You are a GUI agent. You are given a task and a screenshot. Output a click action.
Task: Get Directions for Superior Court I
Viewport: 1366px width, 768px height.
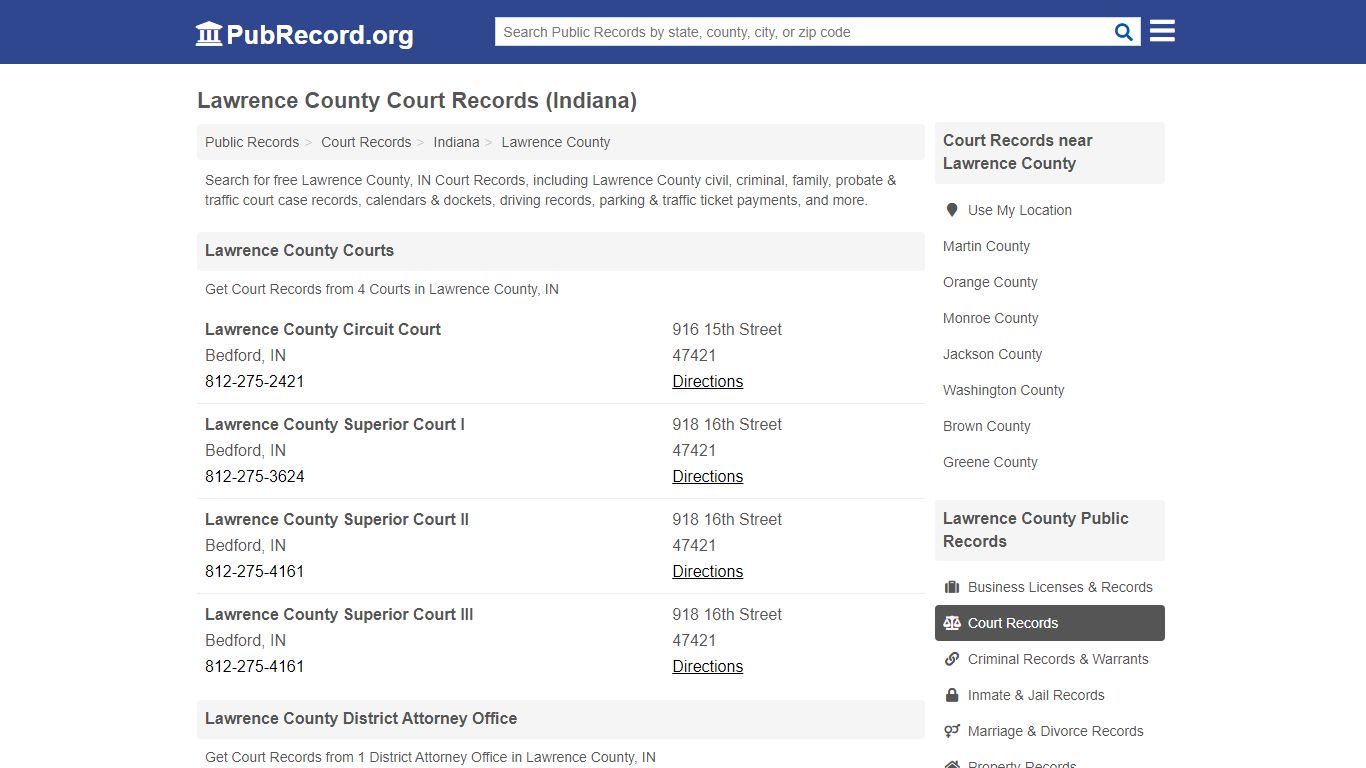point(708,476)
